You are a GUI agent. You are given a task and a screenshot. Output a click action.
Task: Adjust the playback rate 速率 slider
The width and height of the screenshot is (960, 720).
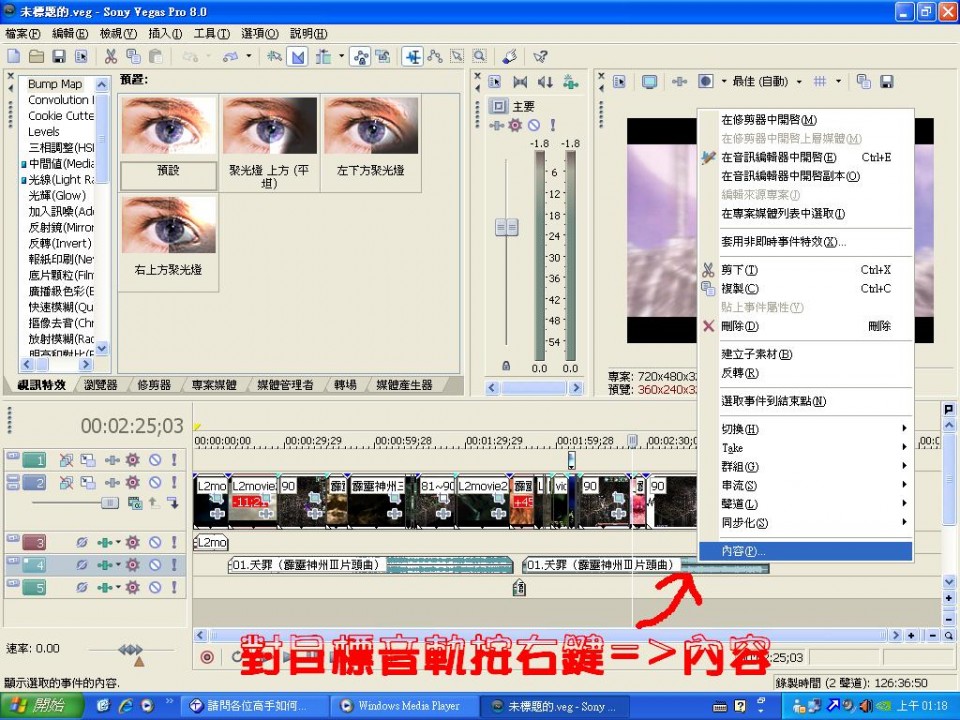[x=130, y=650]
